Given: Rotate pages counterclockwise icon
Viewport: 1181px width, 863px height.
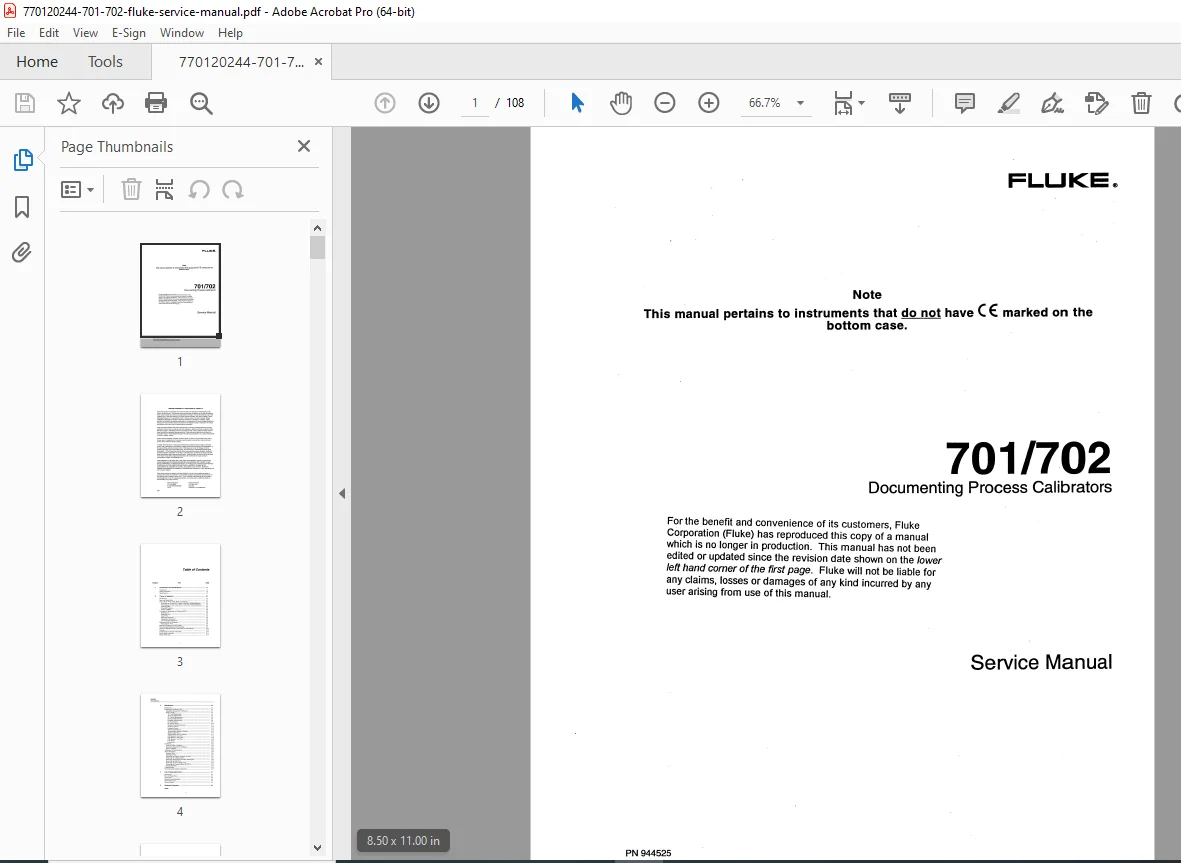Looking at the screenshot, I should 199,190.
